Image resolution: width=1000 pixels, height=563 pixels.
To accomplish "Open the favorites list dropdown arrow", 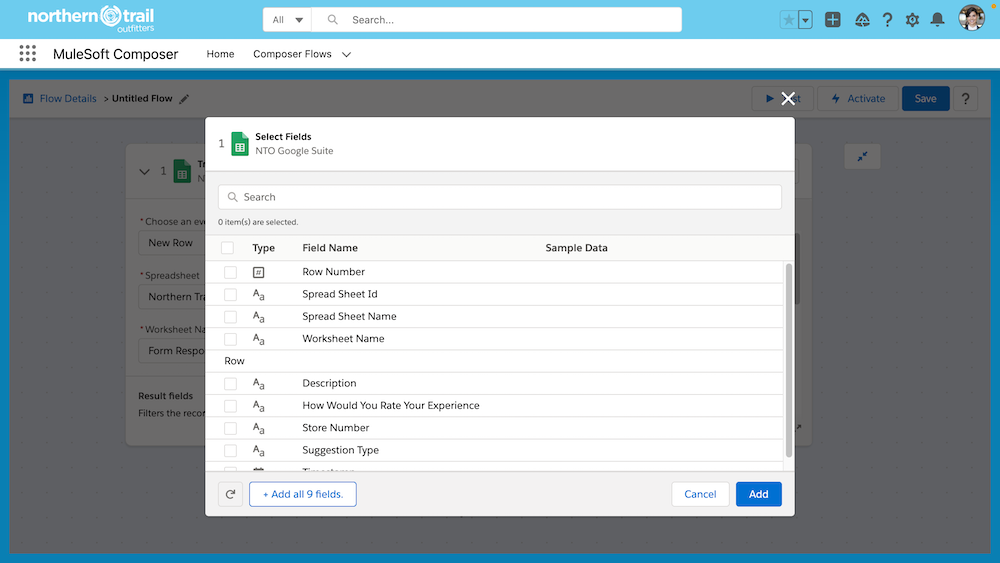I will click(805, 20).
